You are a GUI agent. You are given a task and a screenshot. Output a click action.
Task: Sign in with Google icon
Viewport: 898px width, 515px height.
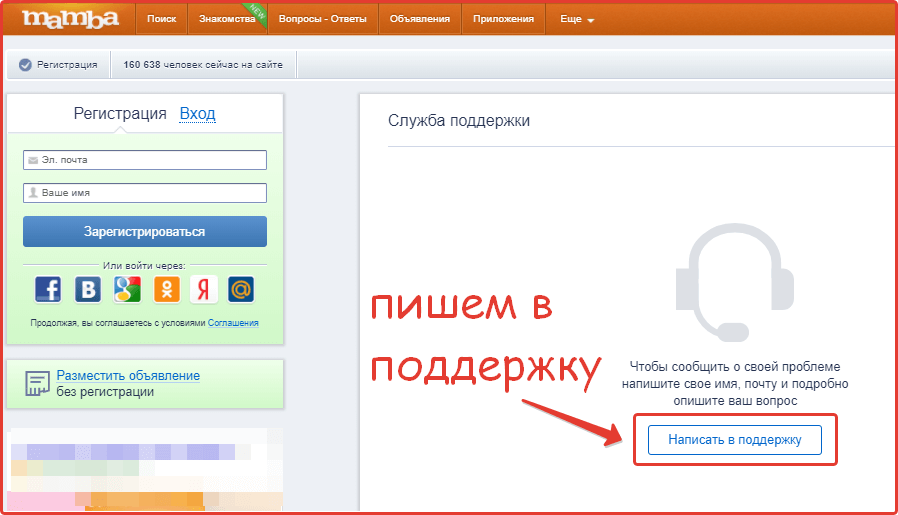coord(127,289)
